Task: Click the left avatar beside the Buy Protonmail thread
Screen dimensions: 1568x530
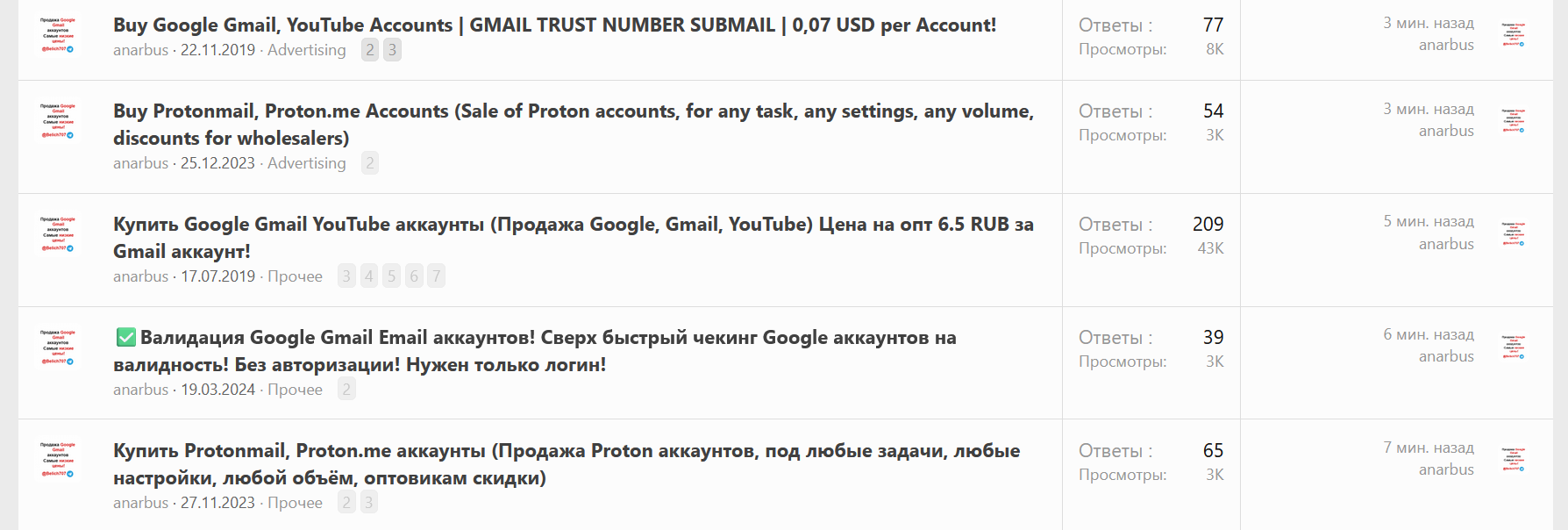Action: 58,121
